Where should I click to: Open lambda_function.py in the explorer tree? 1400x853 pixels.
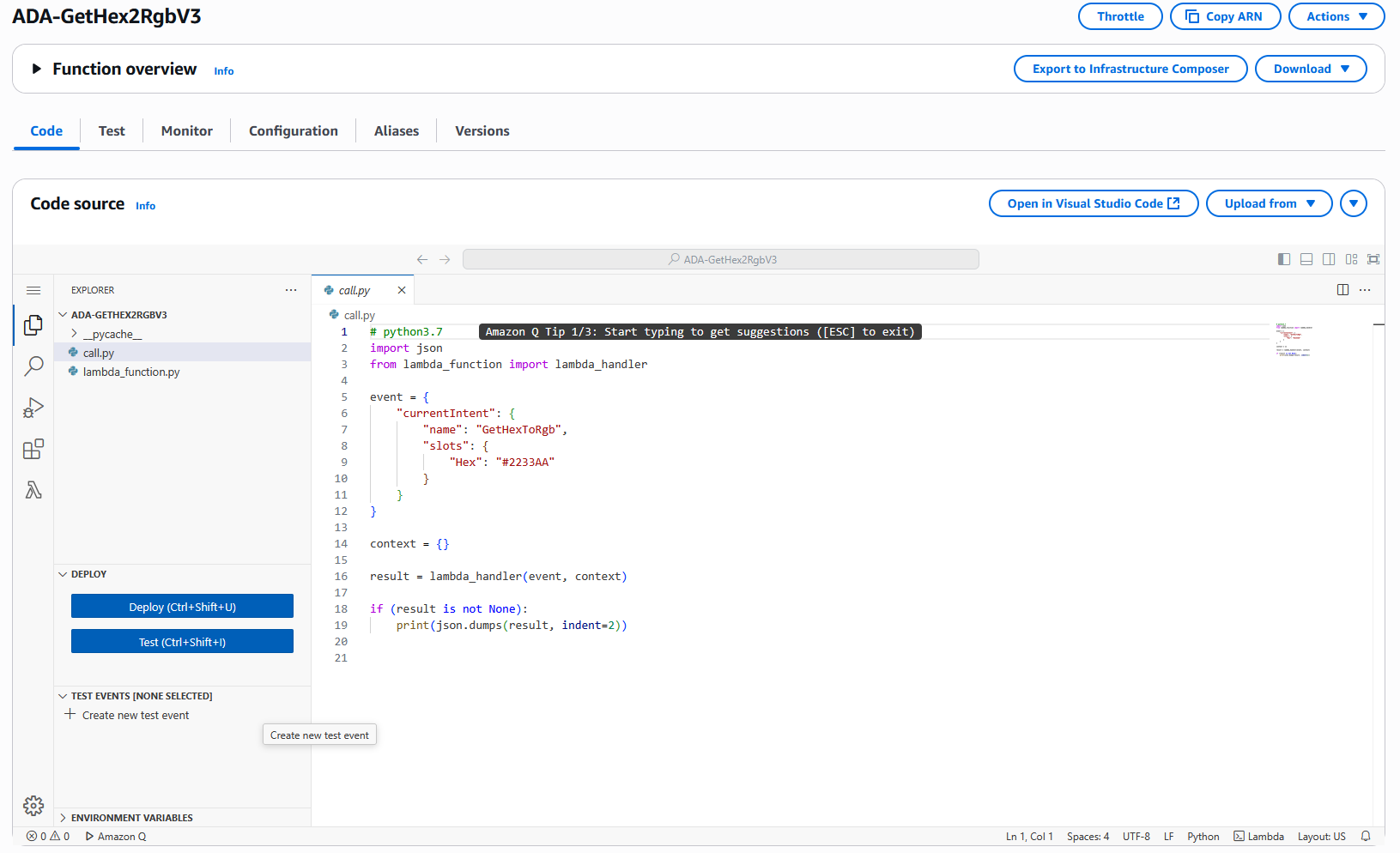pos(182,372)
